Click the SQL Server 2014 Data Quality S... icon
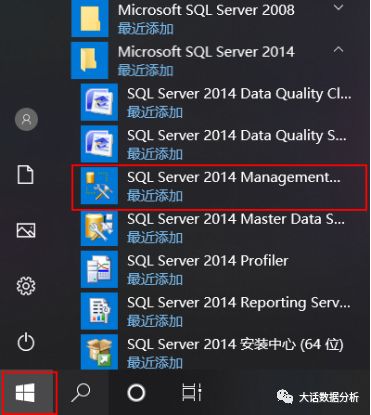The width and height of the screenshot is (371, 415). (x=99, y=144)
